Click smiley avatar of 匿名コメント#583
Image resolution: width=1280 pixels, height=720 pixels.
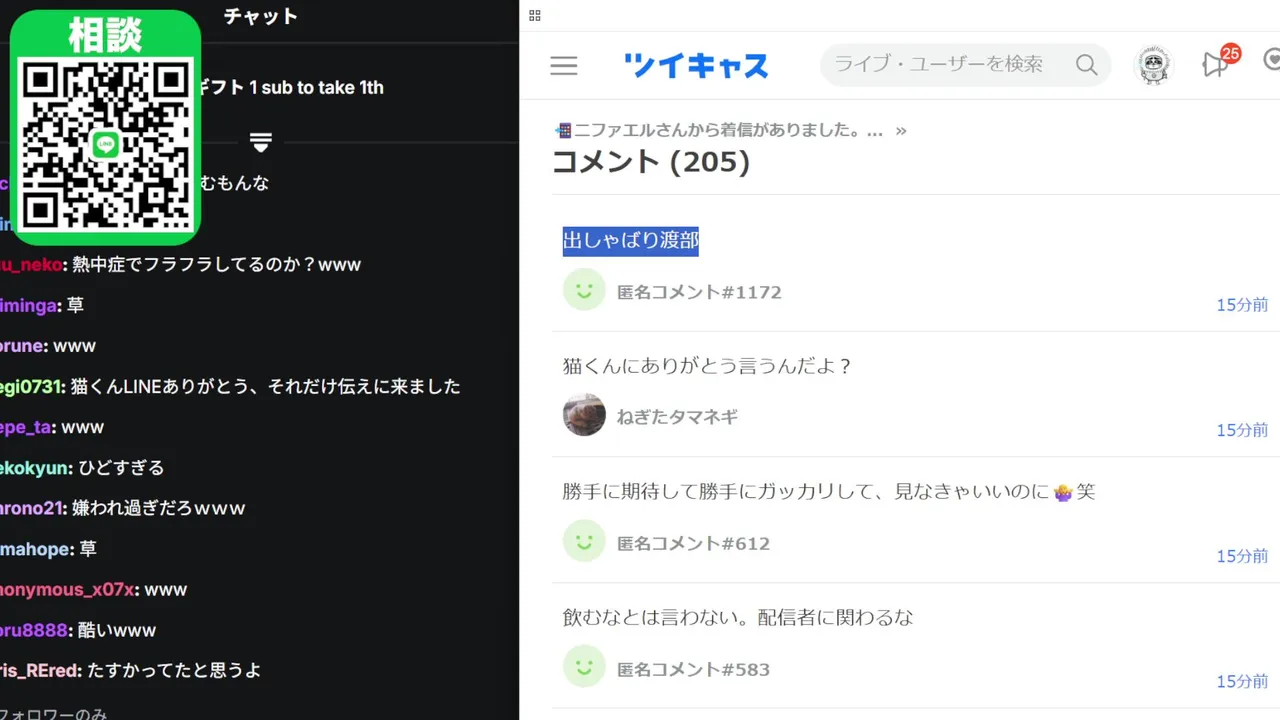point(584,666)
